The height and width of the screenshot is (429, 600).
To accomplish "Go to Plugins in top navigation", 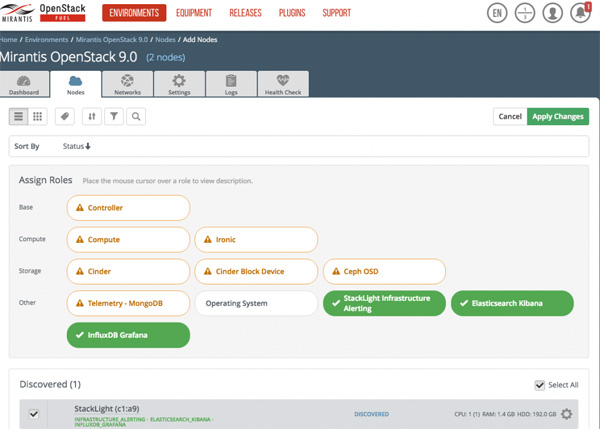I will 292,13.
